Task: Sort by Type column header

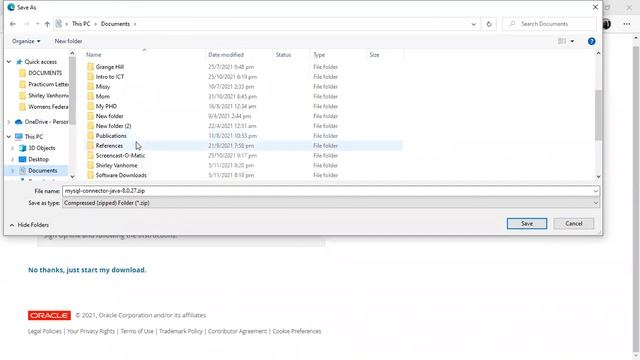Action: 319,55
